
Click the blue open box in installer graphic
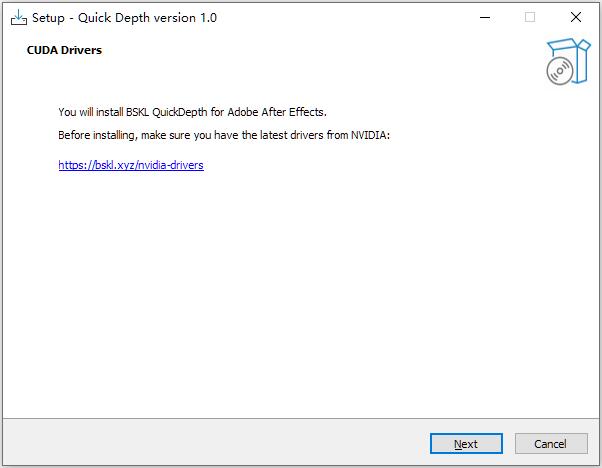[574, 60]
